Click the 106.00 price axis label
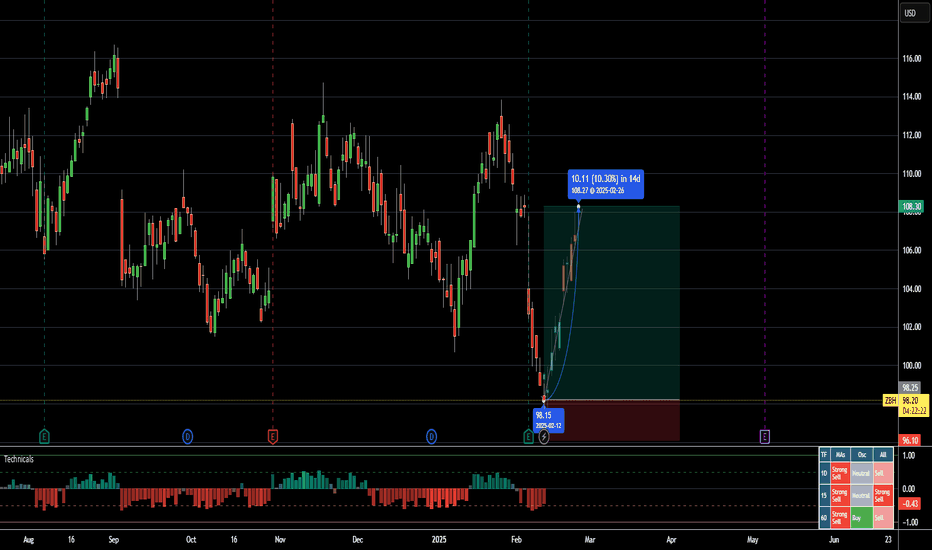 (x=911, y=250)
